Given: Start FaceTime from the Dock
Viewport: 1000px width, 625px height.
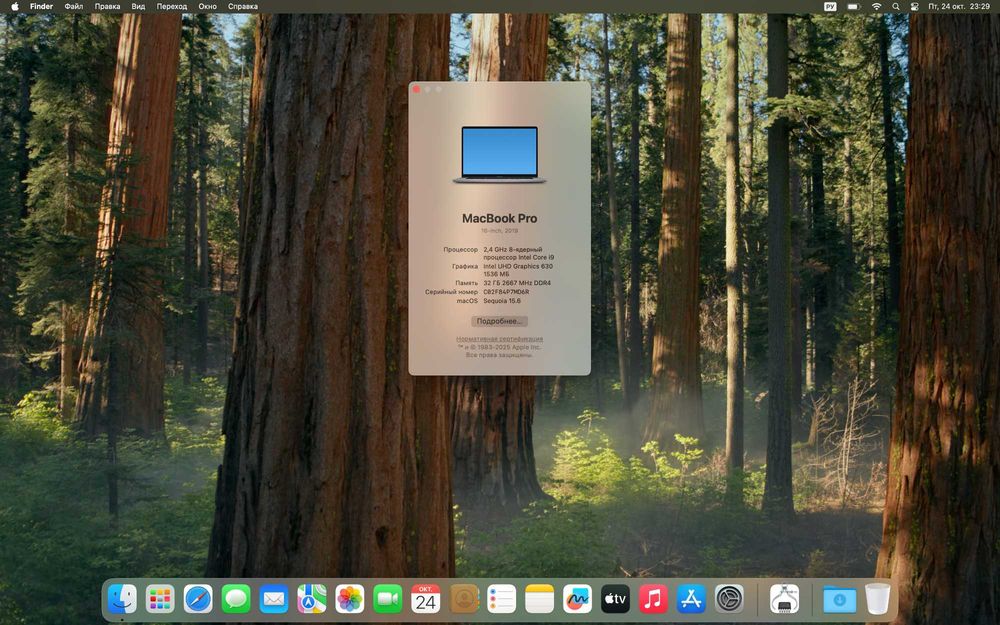Looking at the screenshot, I should (x=388, y=599).
